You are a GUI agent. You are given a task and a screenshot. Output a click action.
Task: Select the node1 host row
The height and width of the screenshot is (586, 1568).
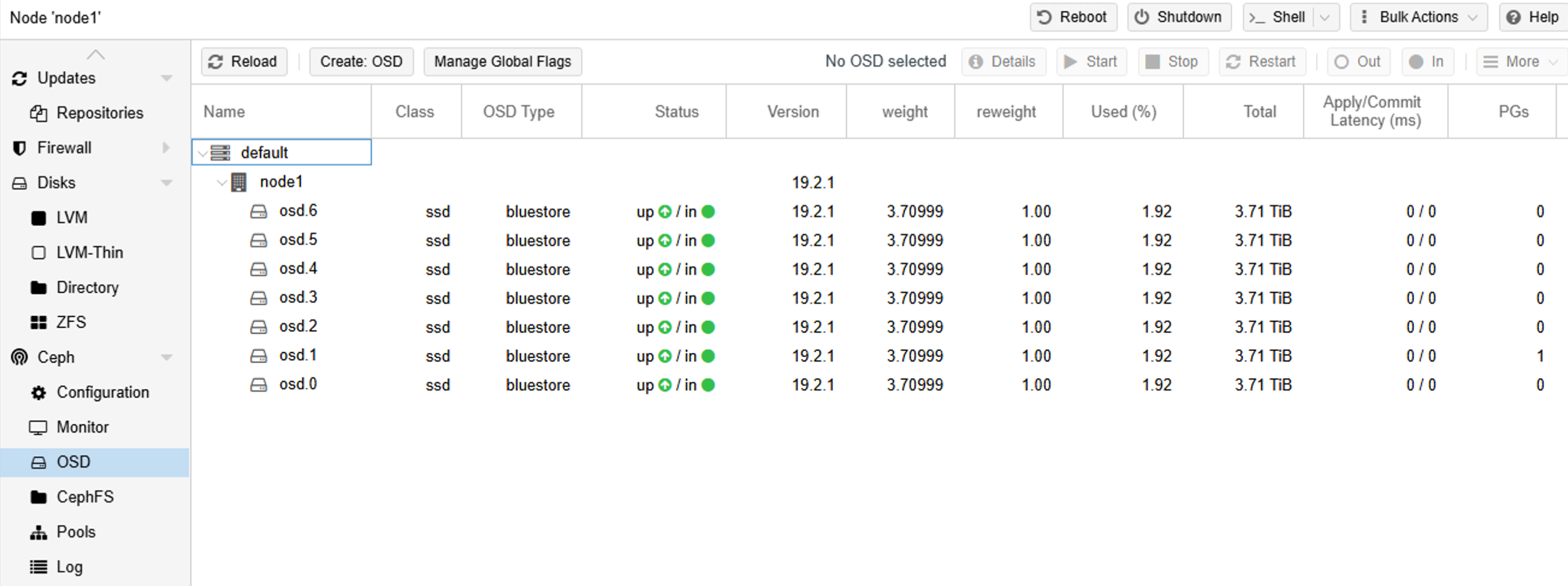pos(880,182)
